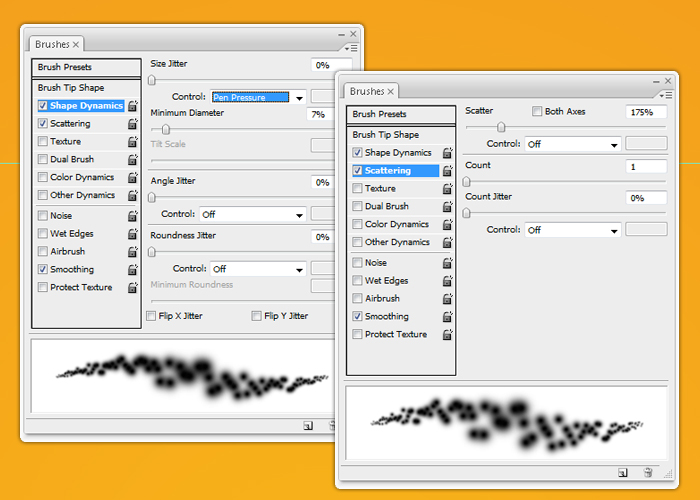Click the trash icon below the Scatter panel preview
The image size is (700, 500).
pyautogui.click(x=648, y=472)
